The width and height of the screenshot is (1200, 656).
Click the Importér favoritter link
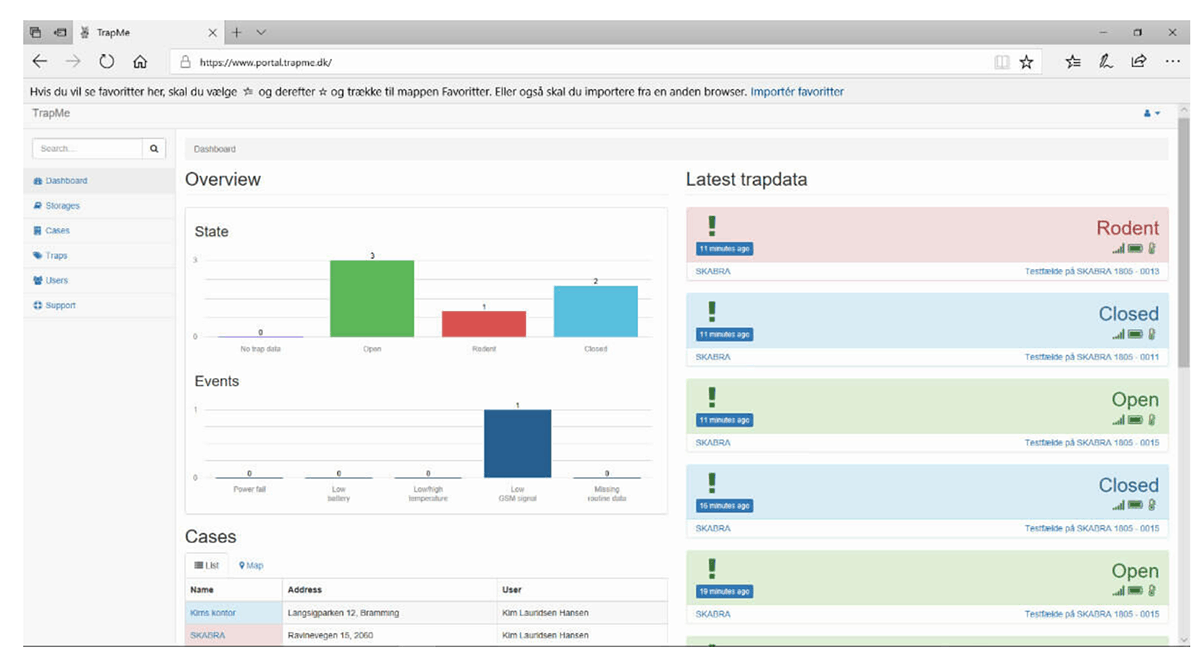[x=797, y=92]
